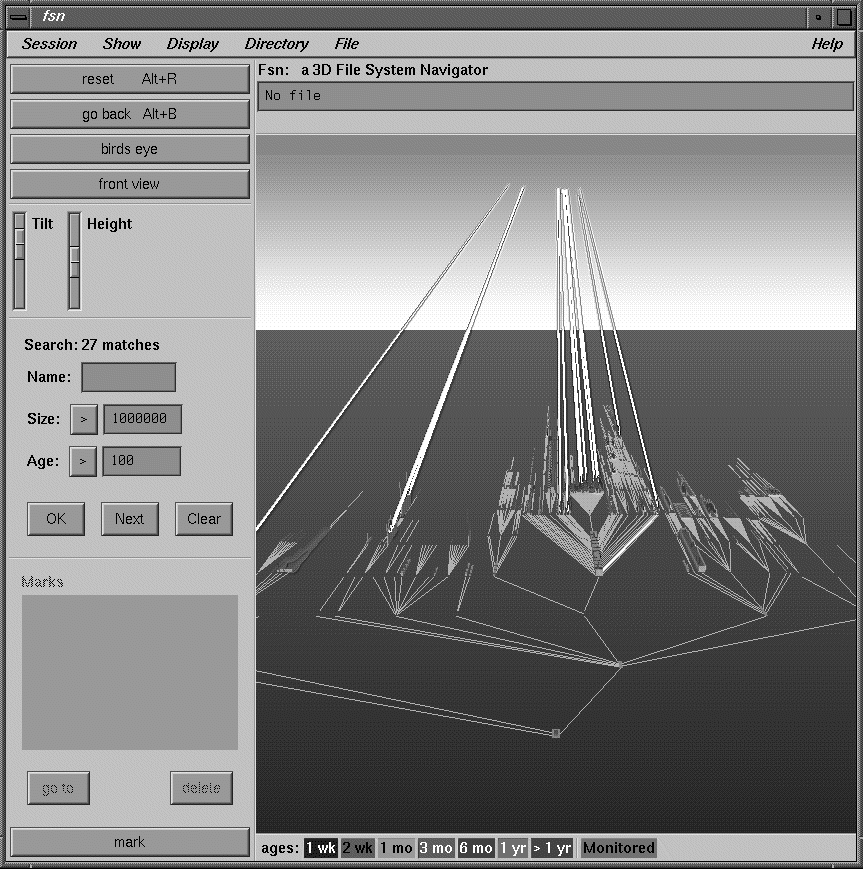Click the Monitored legend swatch
The width and height of the screenshot is (863, 869).
(x=619, y=848)
